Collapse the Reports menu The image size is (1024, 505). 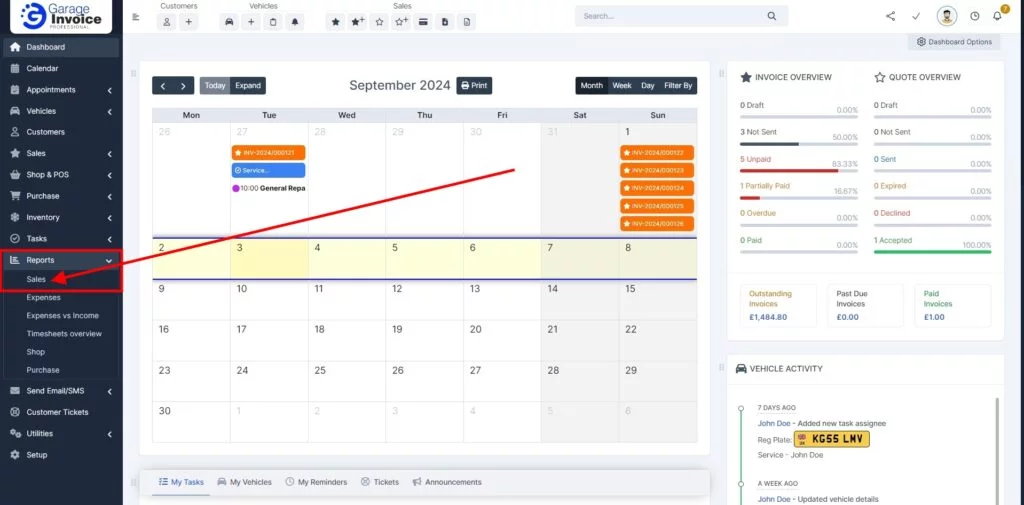pos(61,260)
